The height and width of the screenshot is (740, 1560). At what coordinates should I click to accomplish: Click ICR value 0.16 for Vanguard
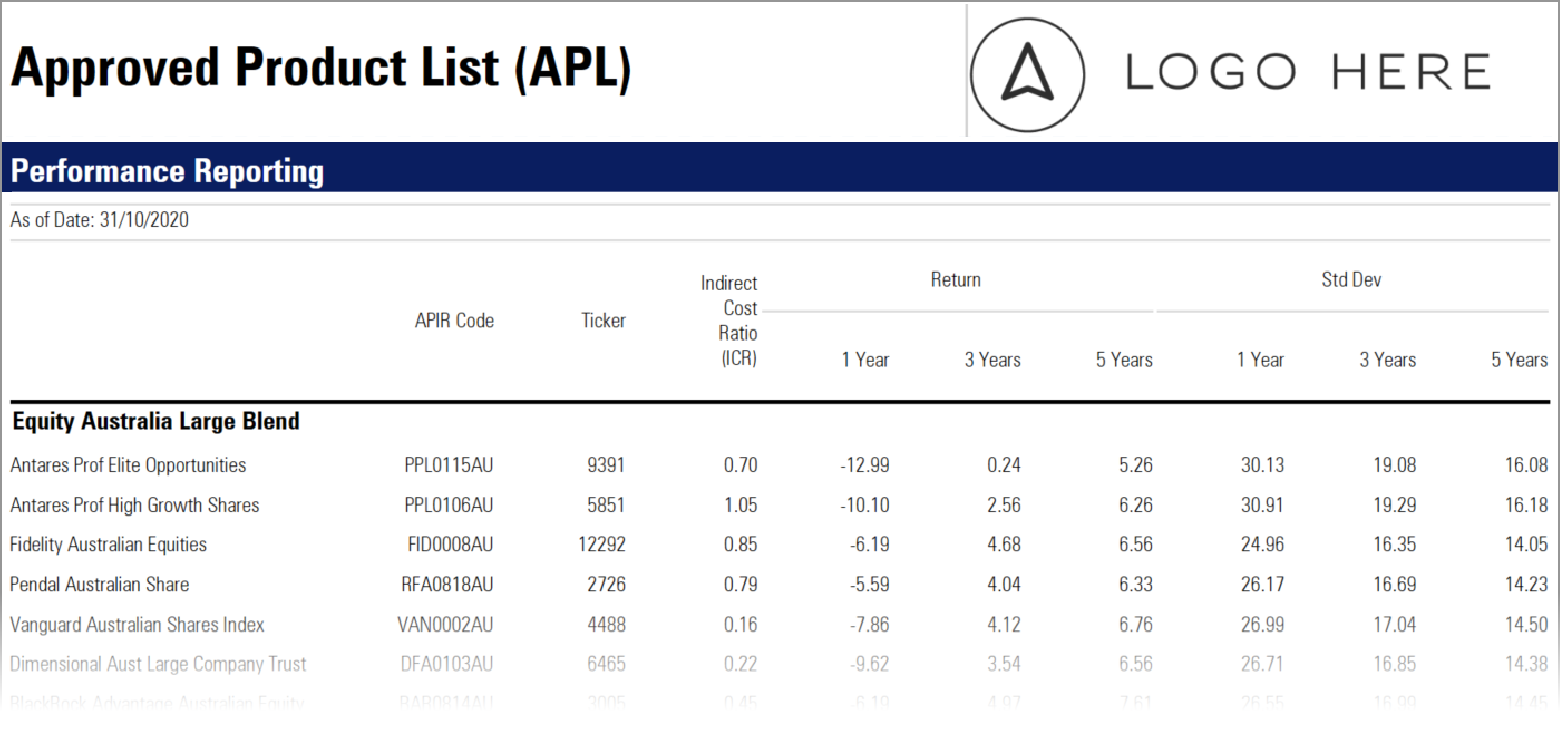pyautogui.click(x=741, y=625)
